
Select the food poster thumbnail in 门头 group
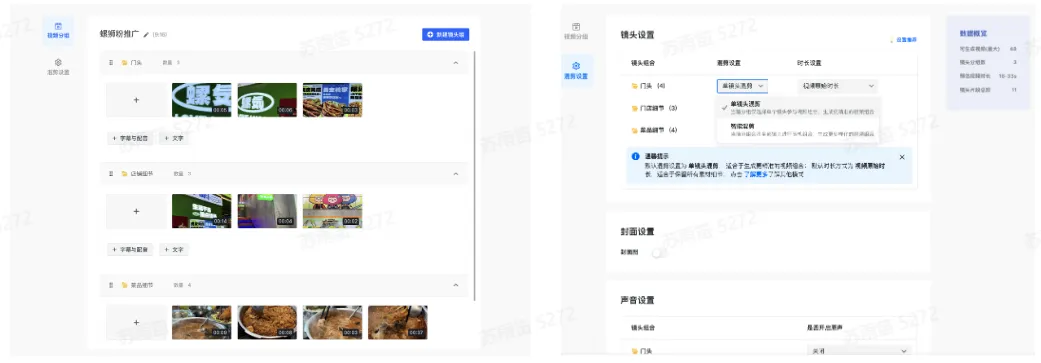click(x=332, y=100)
